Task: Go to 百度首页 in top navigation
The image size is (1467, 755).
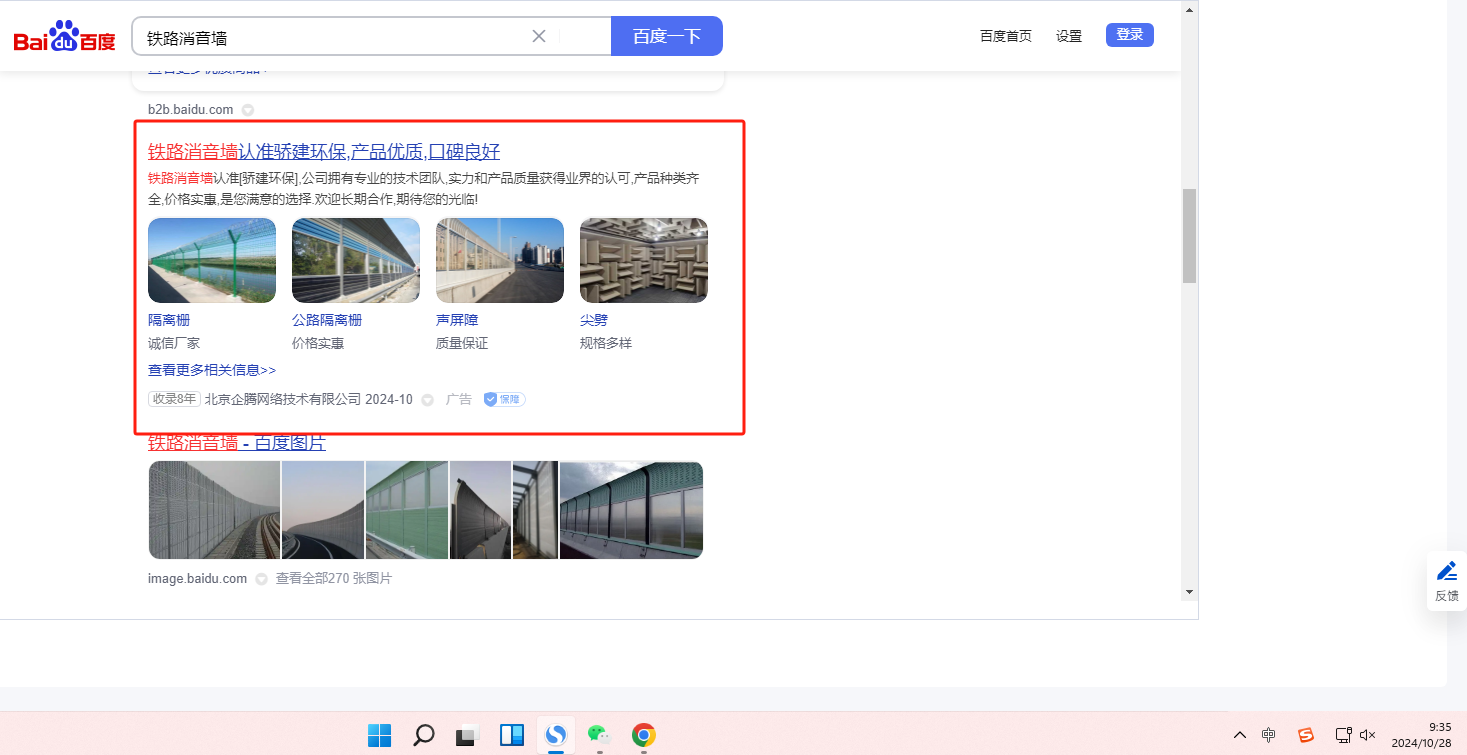Action: click(x=1005, y=36)
